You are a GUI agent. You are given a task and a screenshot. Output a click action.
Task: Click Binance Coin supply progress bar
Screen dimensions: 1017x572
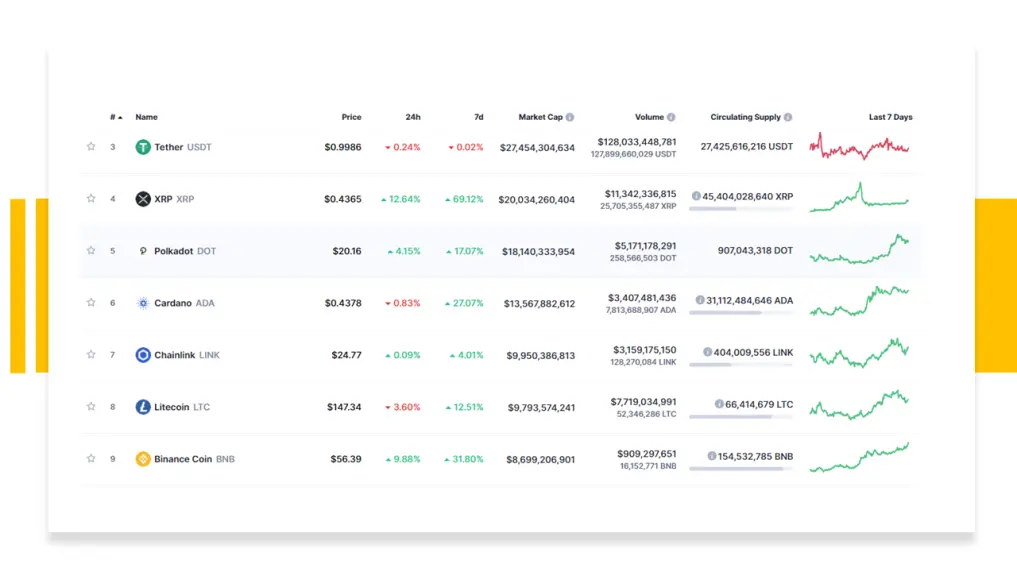741,468
